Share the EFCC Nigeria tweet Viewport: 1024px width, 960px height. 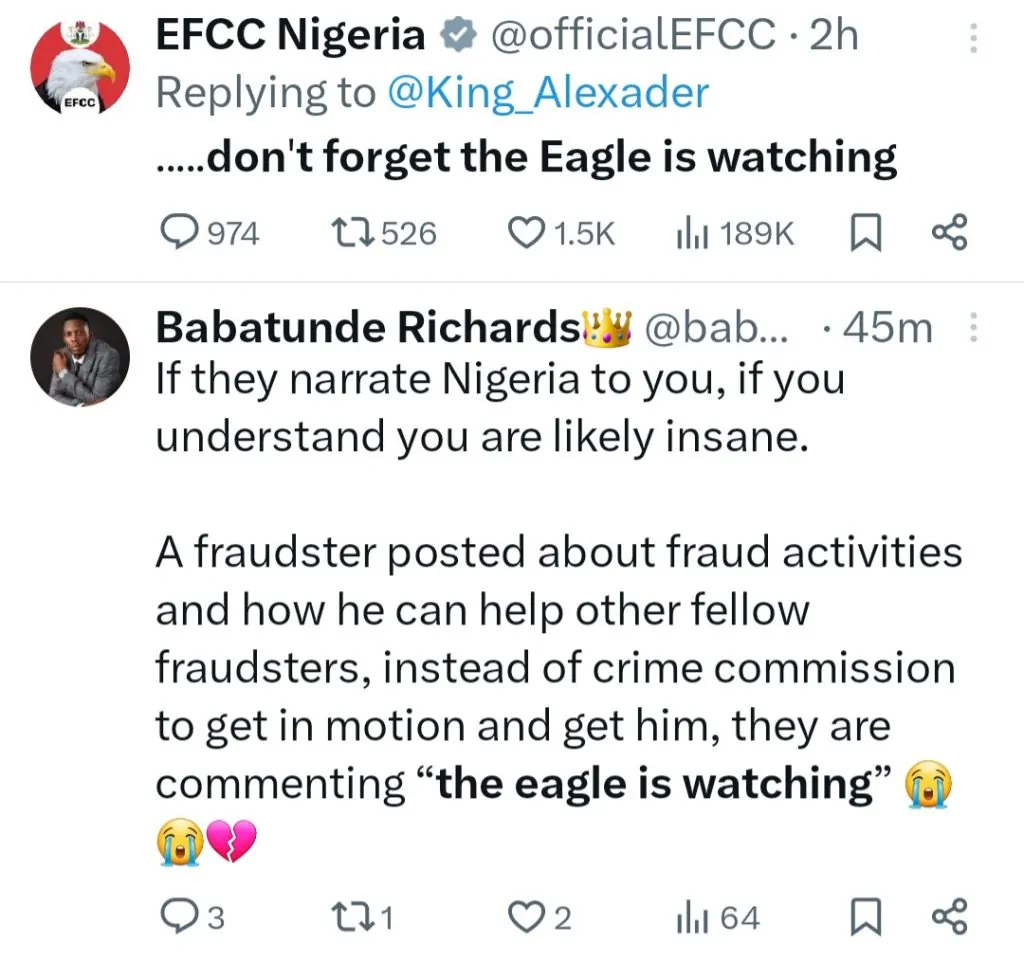(x=949, y=233)
